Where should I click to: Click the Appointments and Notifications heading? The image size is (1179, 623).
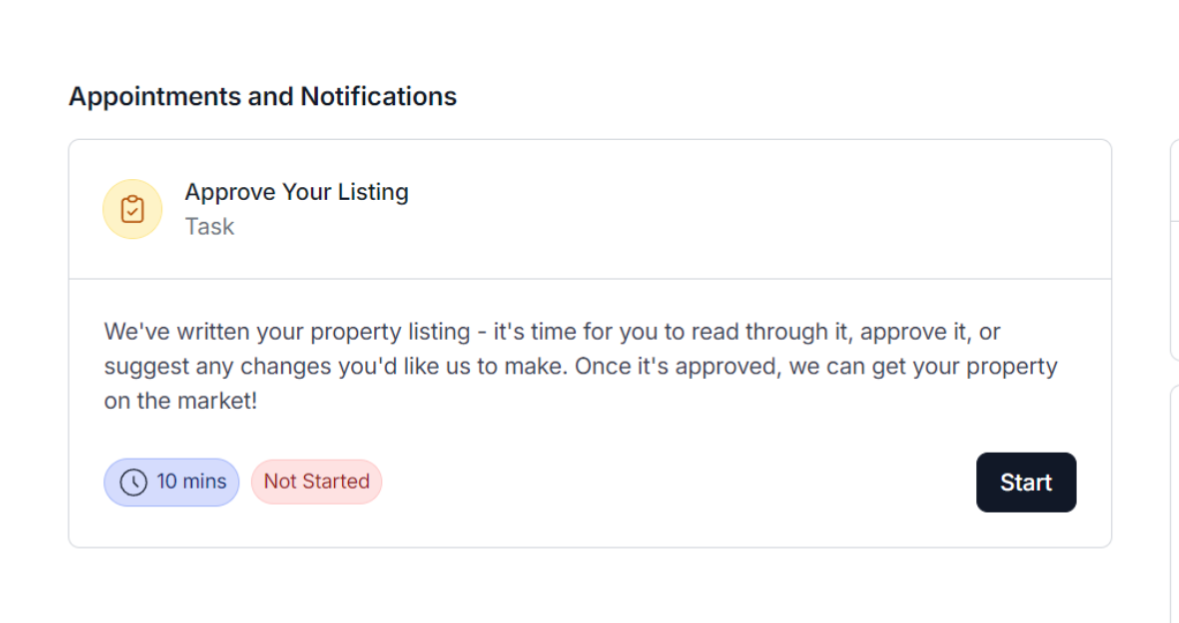click(x=262, y=96)
